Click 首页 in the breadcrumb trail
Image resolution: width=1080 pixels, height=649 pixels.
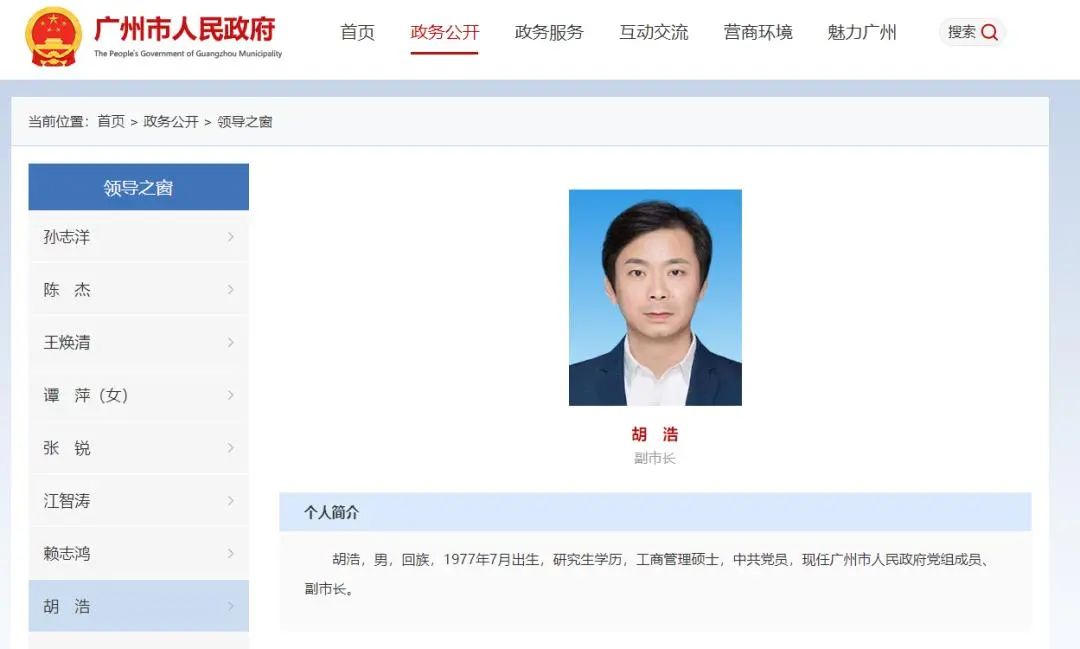[111, 121]
